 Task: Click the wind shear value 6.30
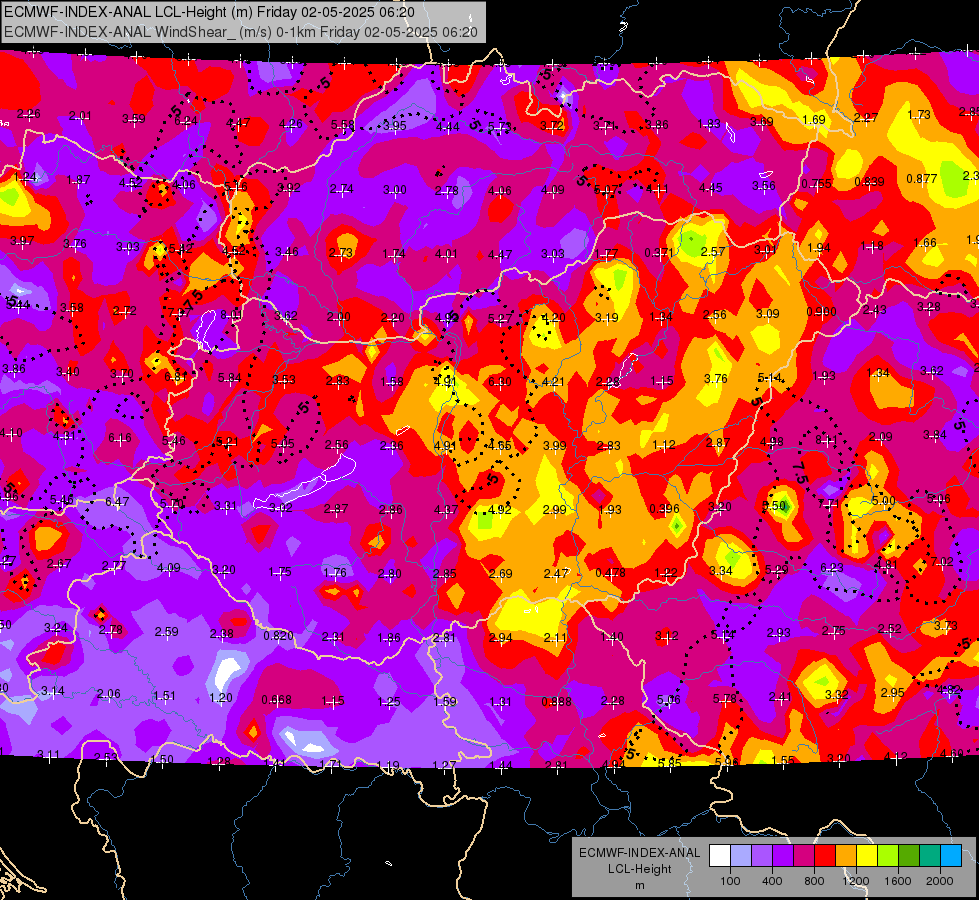point(499,382)
